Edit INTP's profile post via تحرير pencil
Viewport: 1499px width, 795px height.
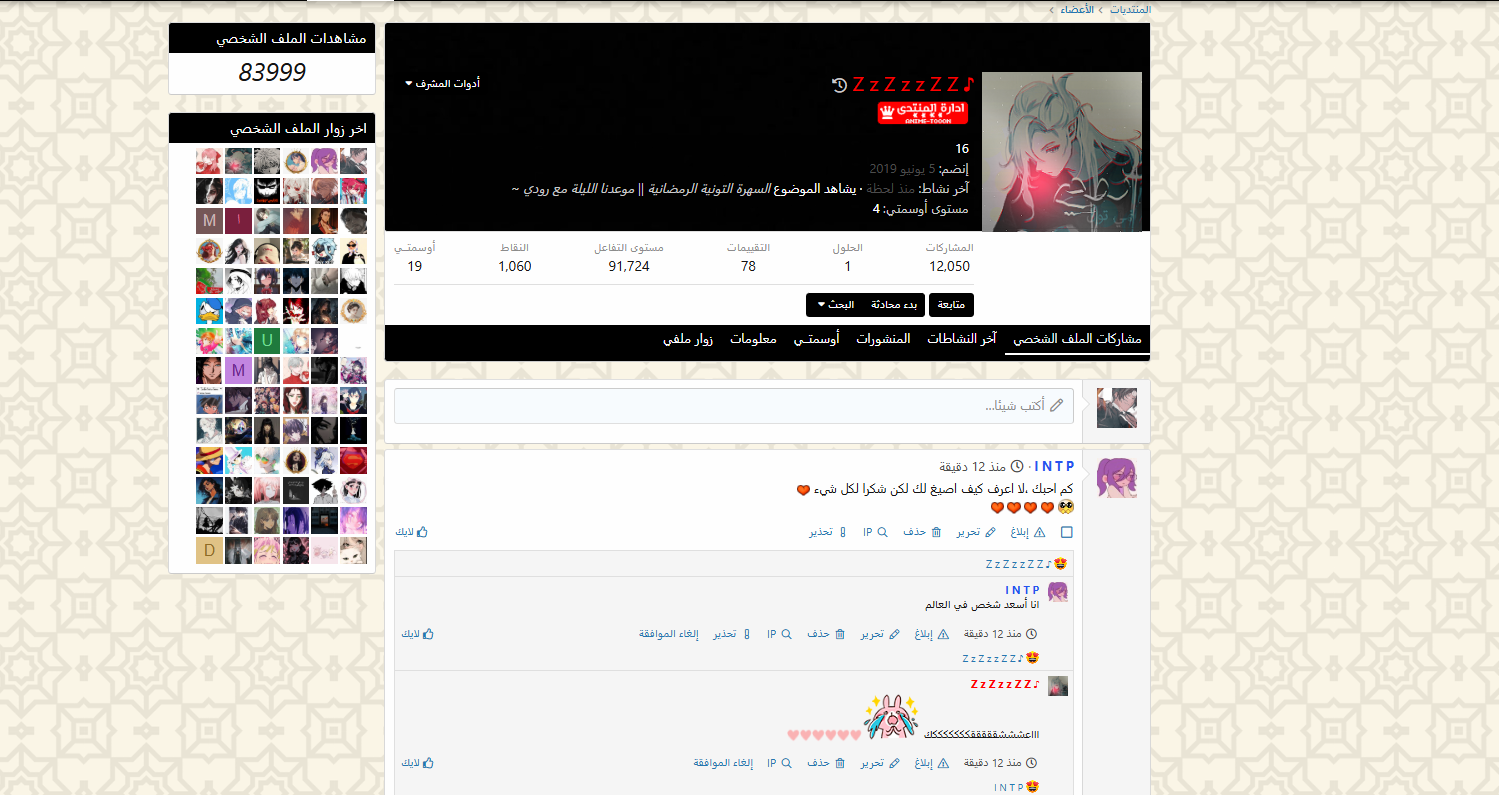(977, 532)
